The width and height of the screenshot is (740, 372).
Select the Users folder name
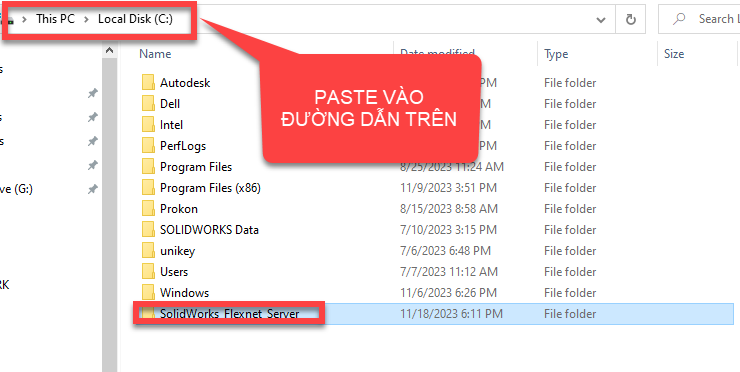coord(174,272)
